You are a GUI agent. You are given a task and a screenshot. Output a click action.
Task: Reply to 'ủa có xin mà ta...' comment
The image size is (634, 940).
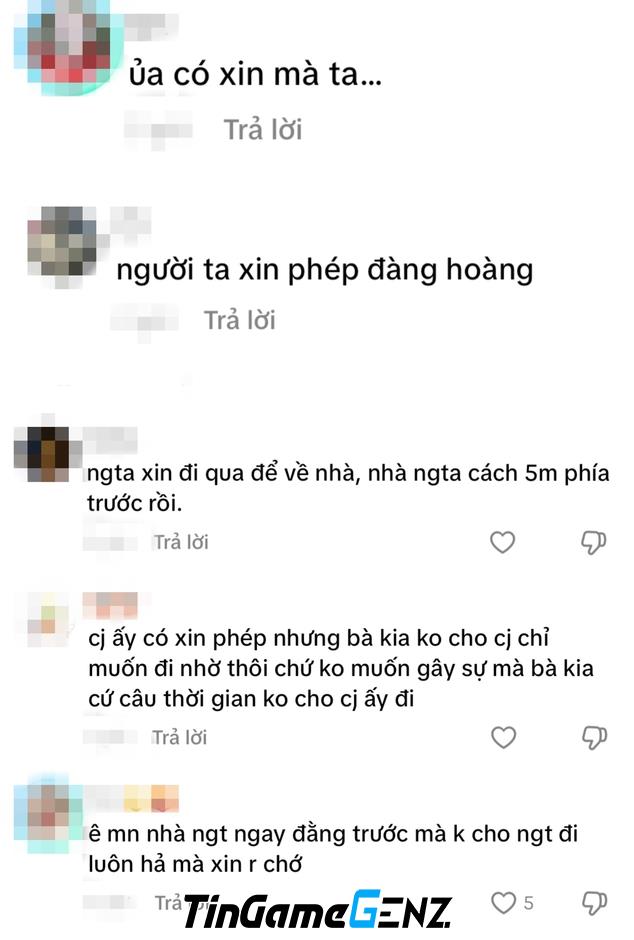[263, 129]
